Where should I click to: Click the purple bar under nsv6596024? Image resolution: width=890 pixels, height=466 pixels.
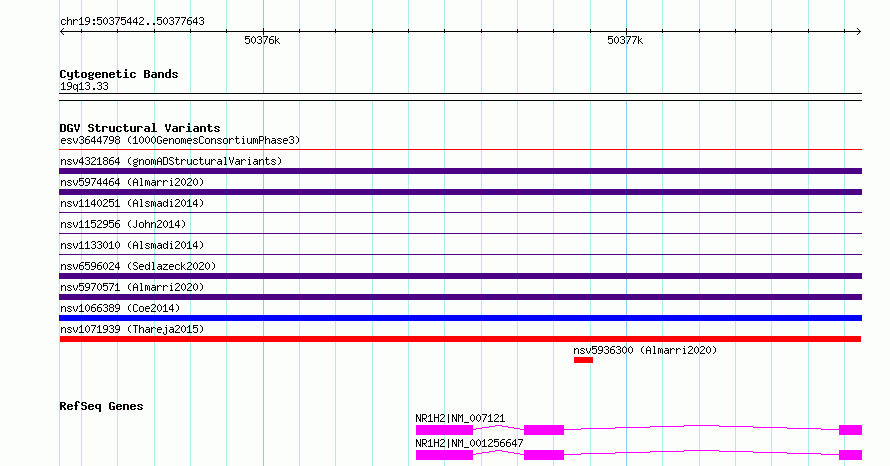tap(460, 276)
